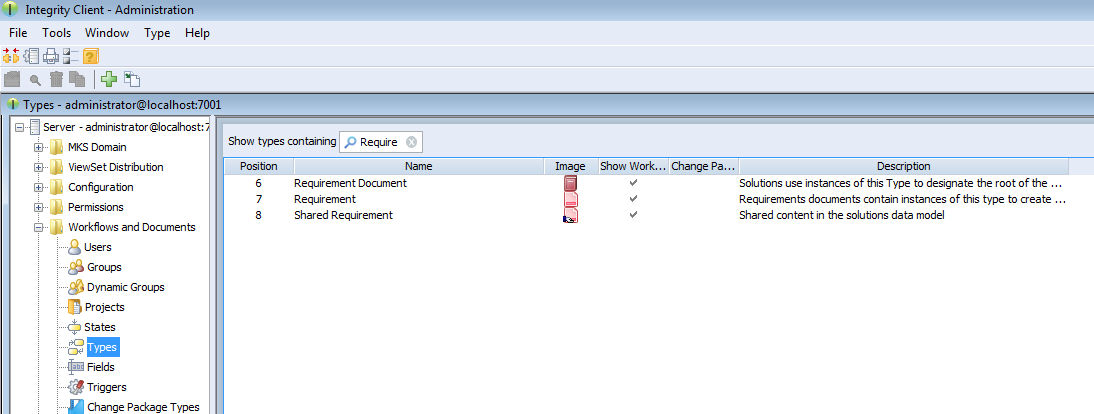1094x414 pixels.
Task: Click the Requirement Document image icon
Action: coord(570,184)
